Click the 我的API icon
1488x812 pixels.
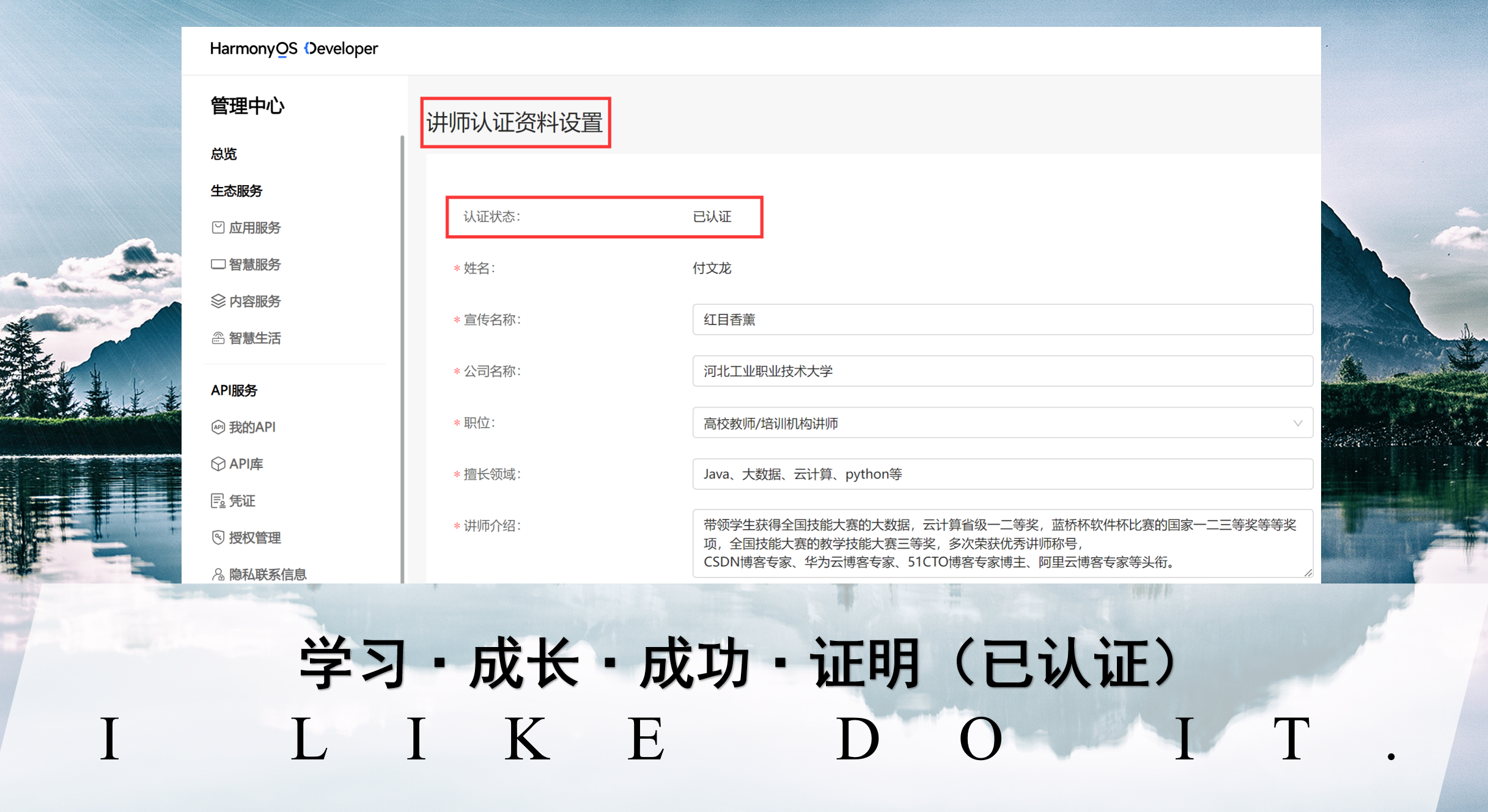coord(218,427)
